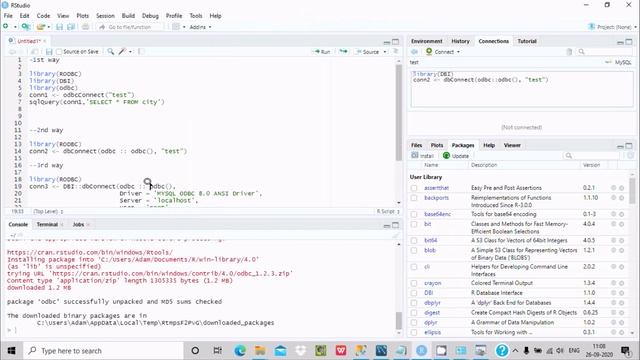Click the Update packages green icon

coord(446,156)
